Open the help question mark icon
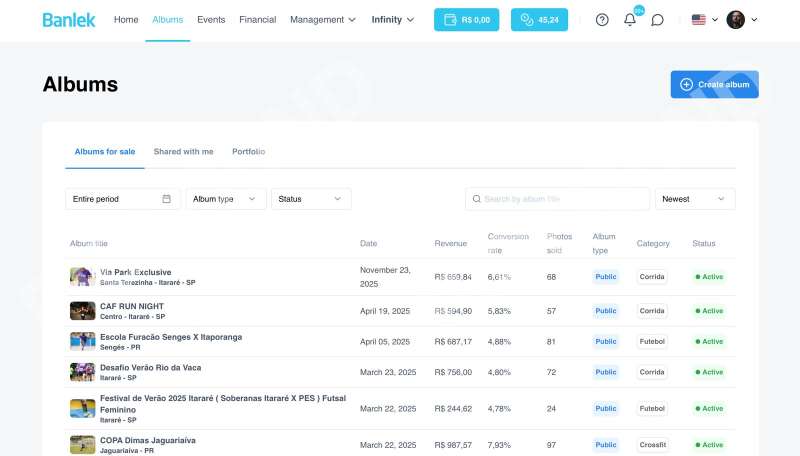 pos(602,20)
